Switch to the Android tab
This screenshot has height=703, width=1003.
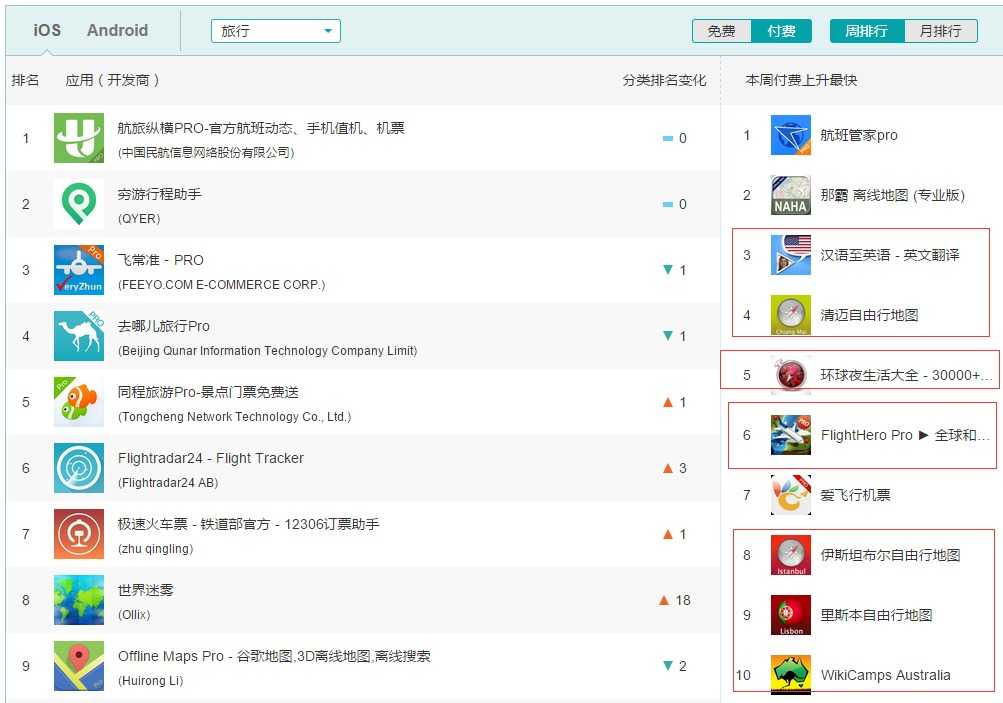(117, 30)
